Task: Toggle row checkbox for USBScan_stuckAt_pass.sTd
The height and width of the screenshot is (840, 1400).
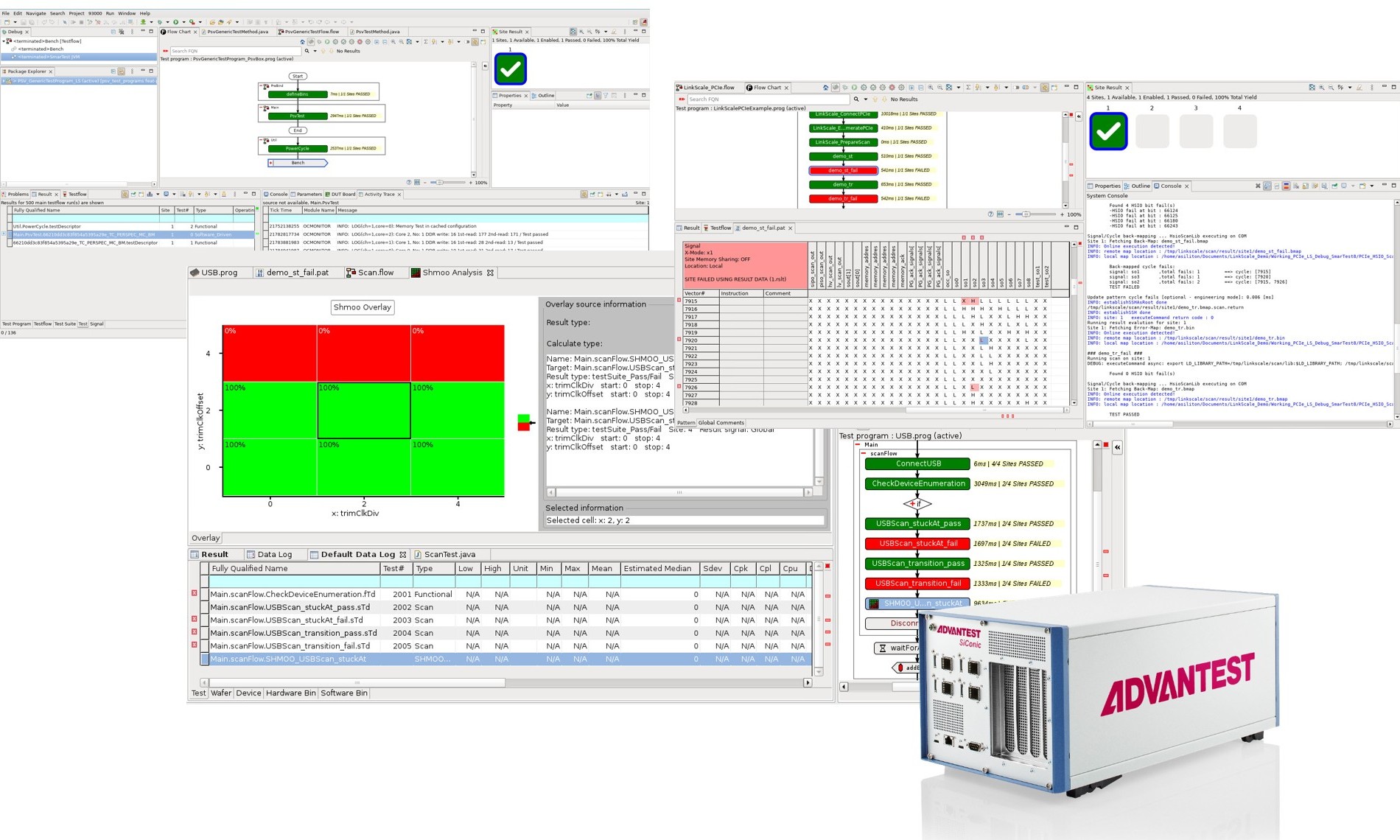Action: click(x=205, y=607)
